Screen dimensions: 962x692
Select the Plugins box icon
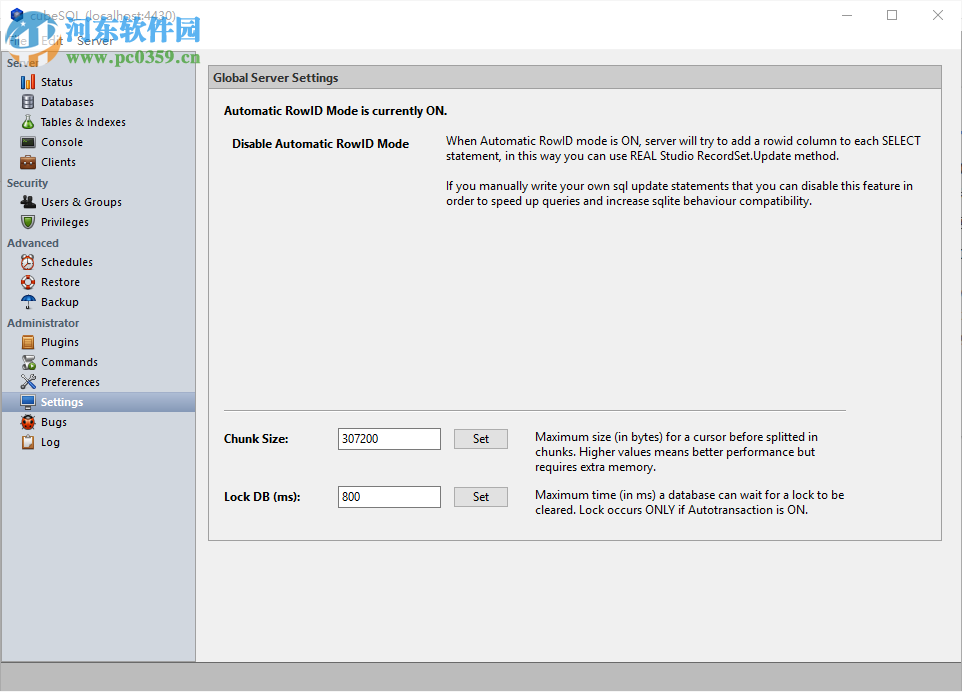[28, 342]
